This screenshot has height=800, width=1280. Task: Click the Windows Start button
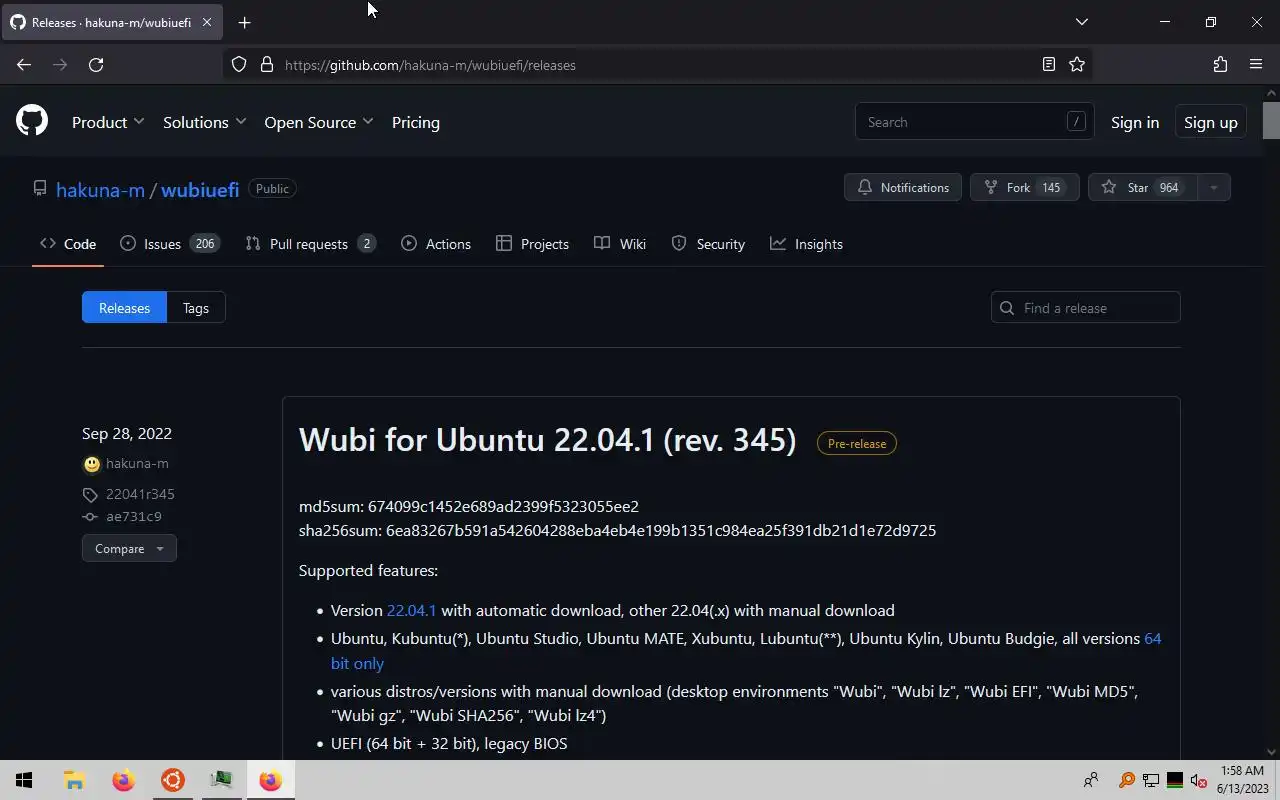(x=24, y=781)
